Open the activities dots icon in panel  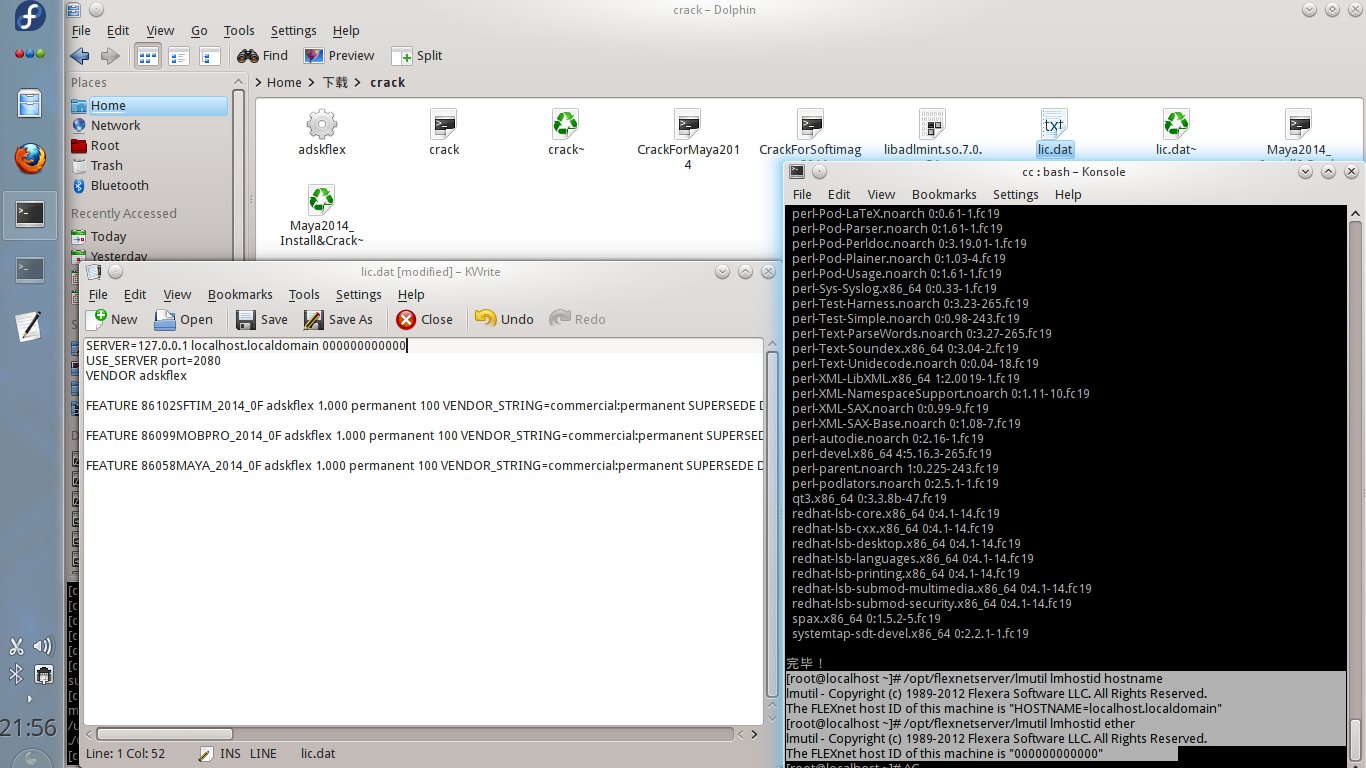(30, 53)
